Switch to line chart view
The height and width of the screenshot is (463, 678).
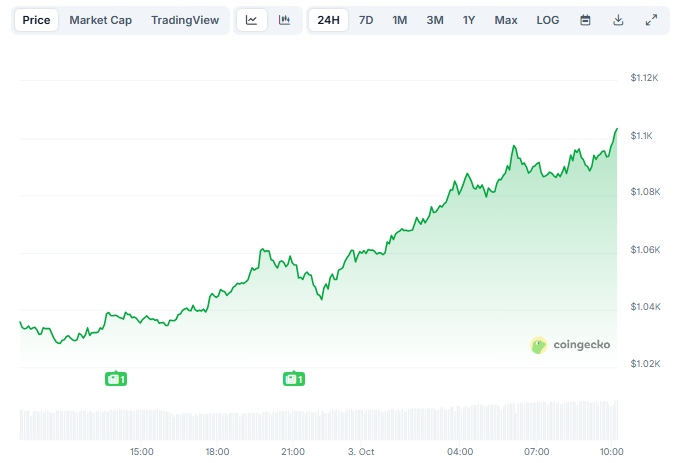(251, 20)
